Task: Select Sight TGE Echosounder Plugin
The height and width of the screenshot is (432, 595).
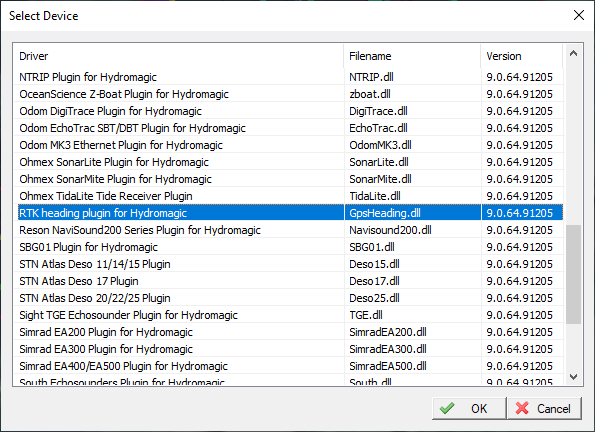Action: click(x=288, y=315)
